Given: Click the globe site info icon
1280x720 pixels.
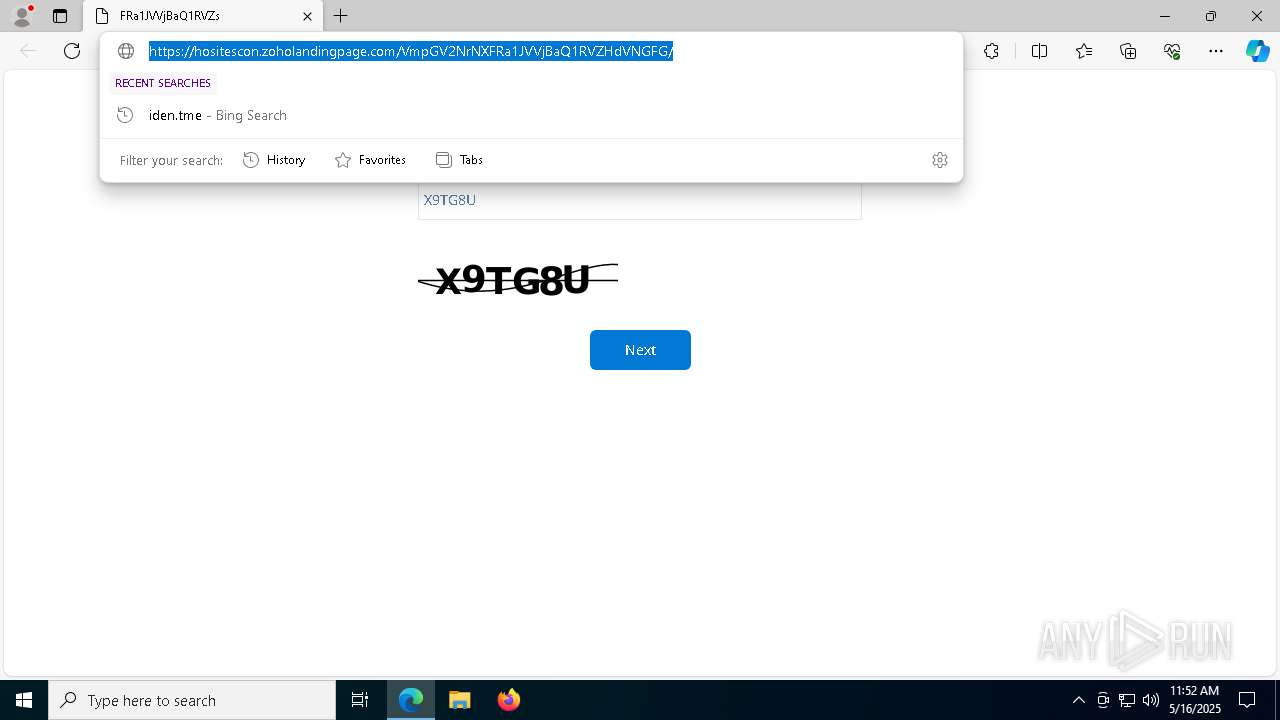Looking at the screenshot, I should (x=126, y=51).
